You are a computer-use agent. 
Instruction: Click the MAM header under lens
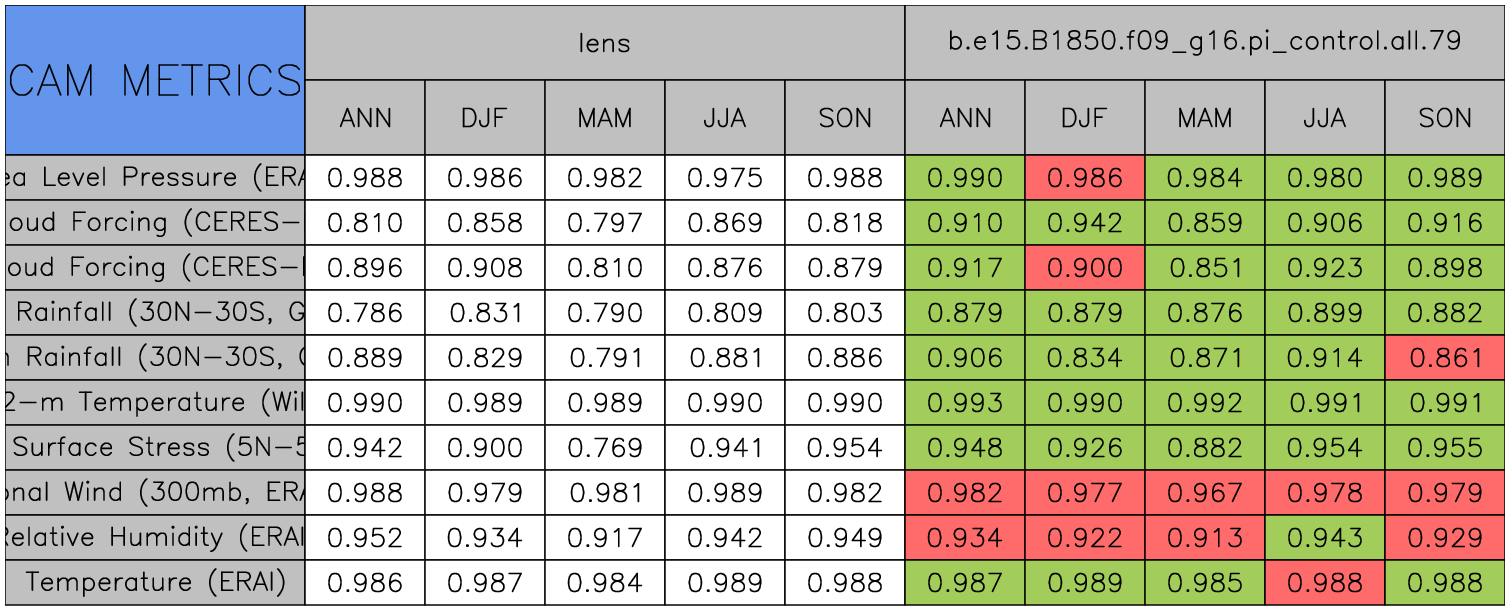[604, 118]
